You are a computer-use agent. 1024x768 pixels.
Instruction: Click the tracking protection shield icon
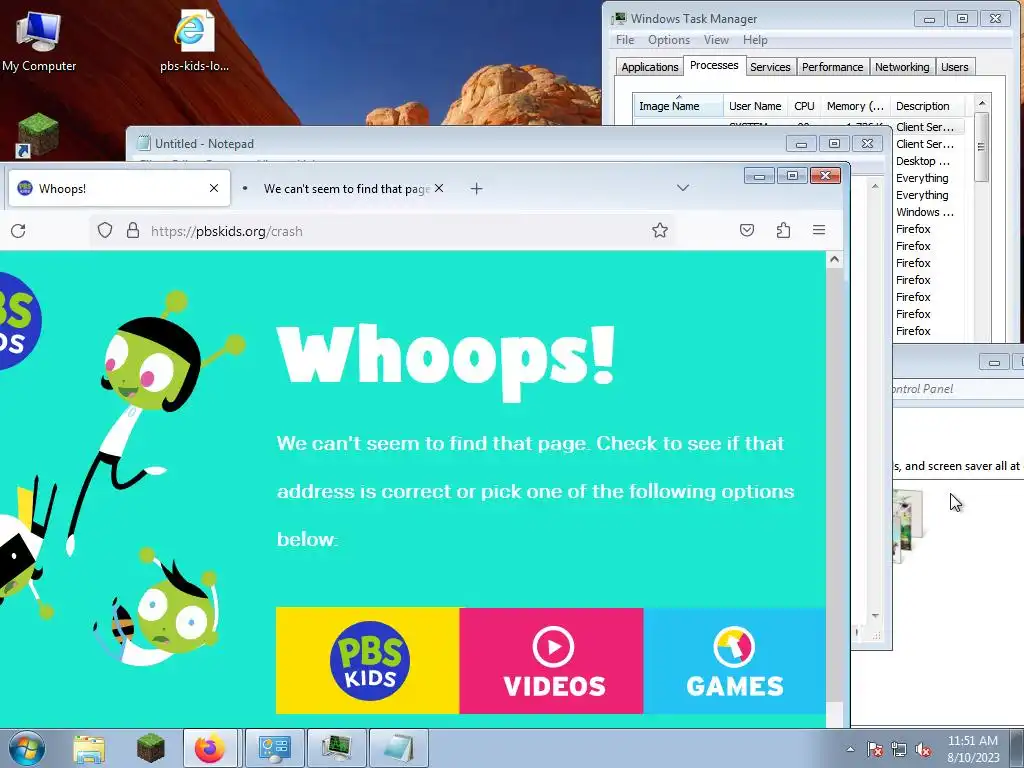click(105, 231)
